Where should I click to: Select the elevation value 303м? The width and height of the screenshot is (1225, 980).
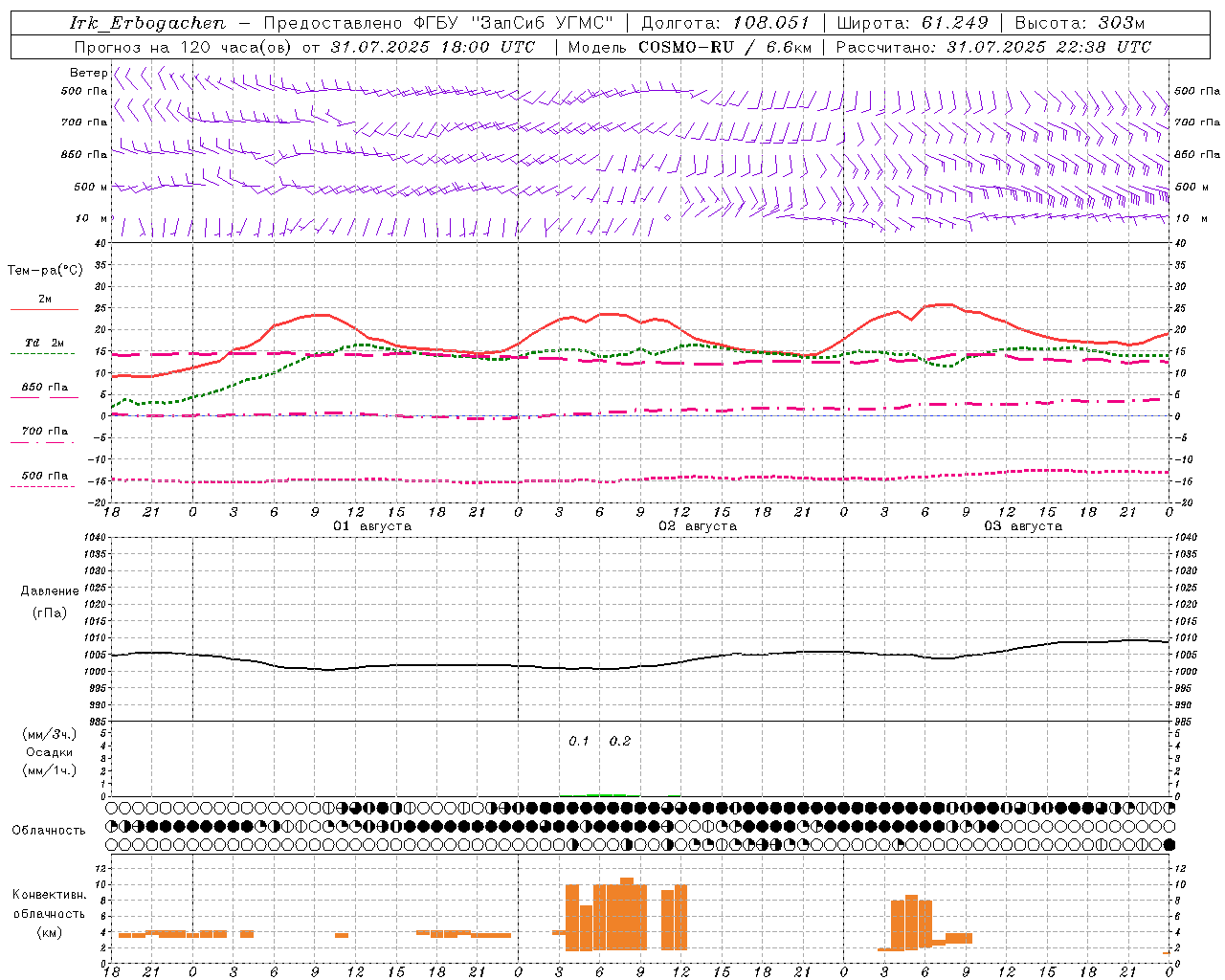pyautogui.click(x=1122, y=23)
